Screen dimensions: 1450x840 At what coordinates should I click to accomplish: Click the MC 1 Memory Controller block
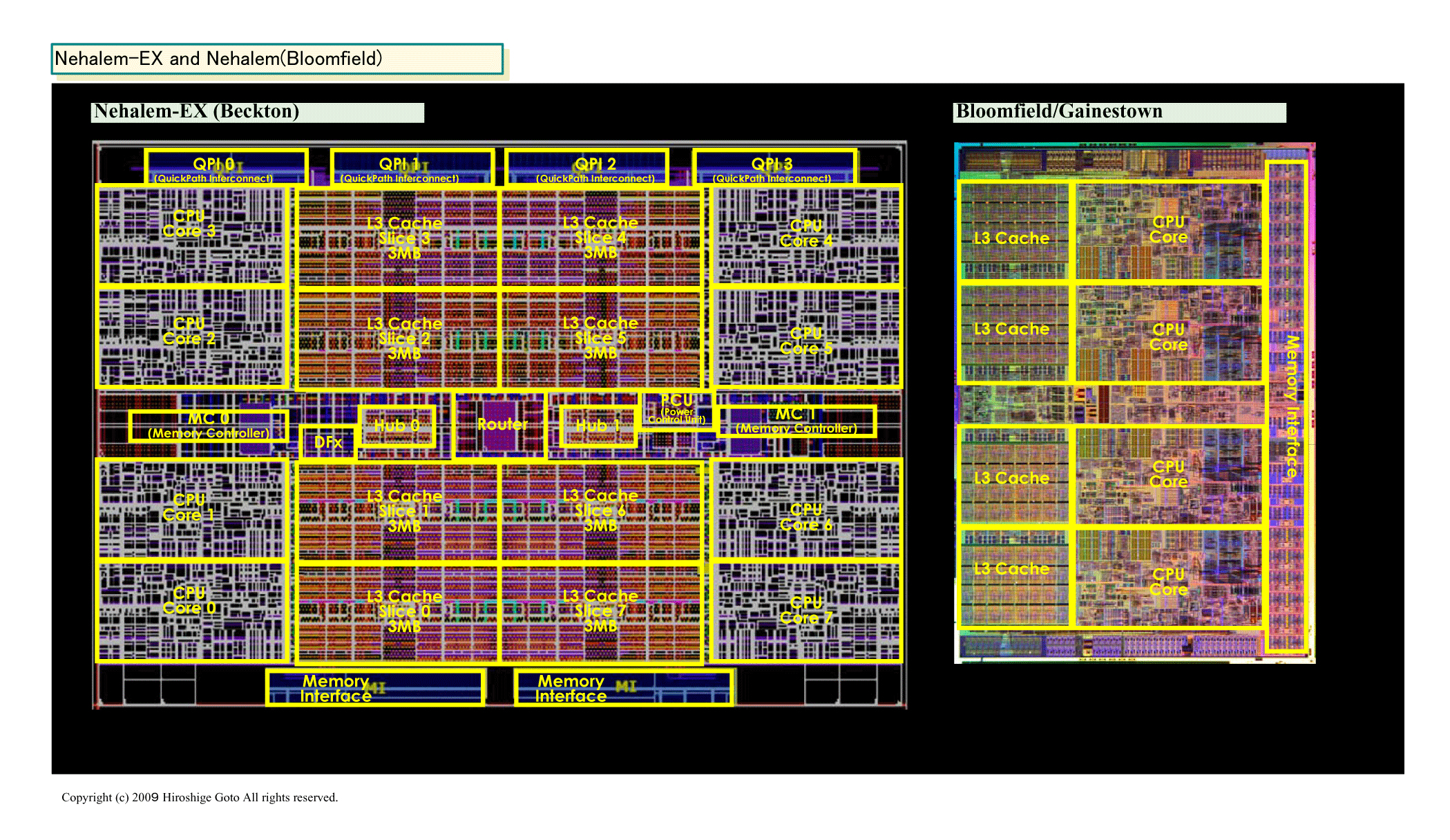click(796, 421)
